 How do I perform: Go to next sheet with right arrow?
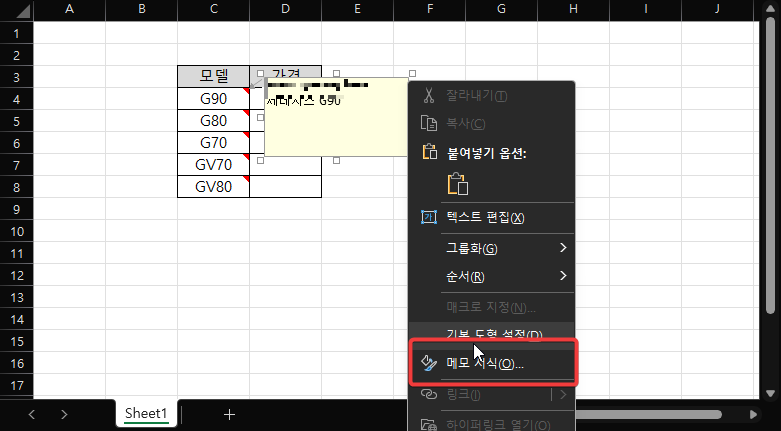64,414
